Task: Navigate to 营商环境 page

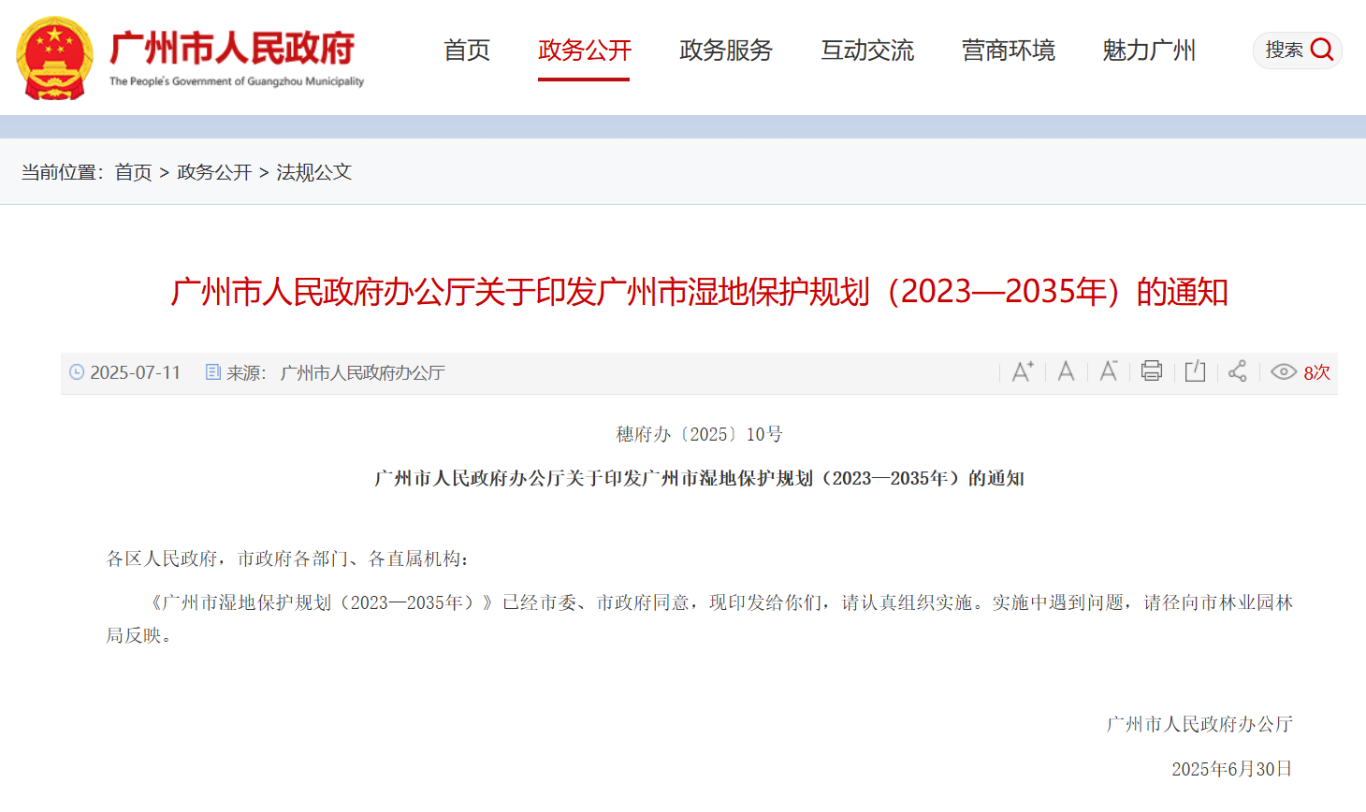Action: click(1008, 50)
